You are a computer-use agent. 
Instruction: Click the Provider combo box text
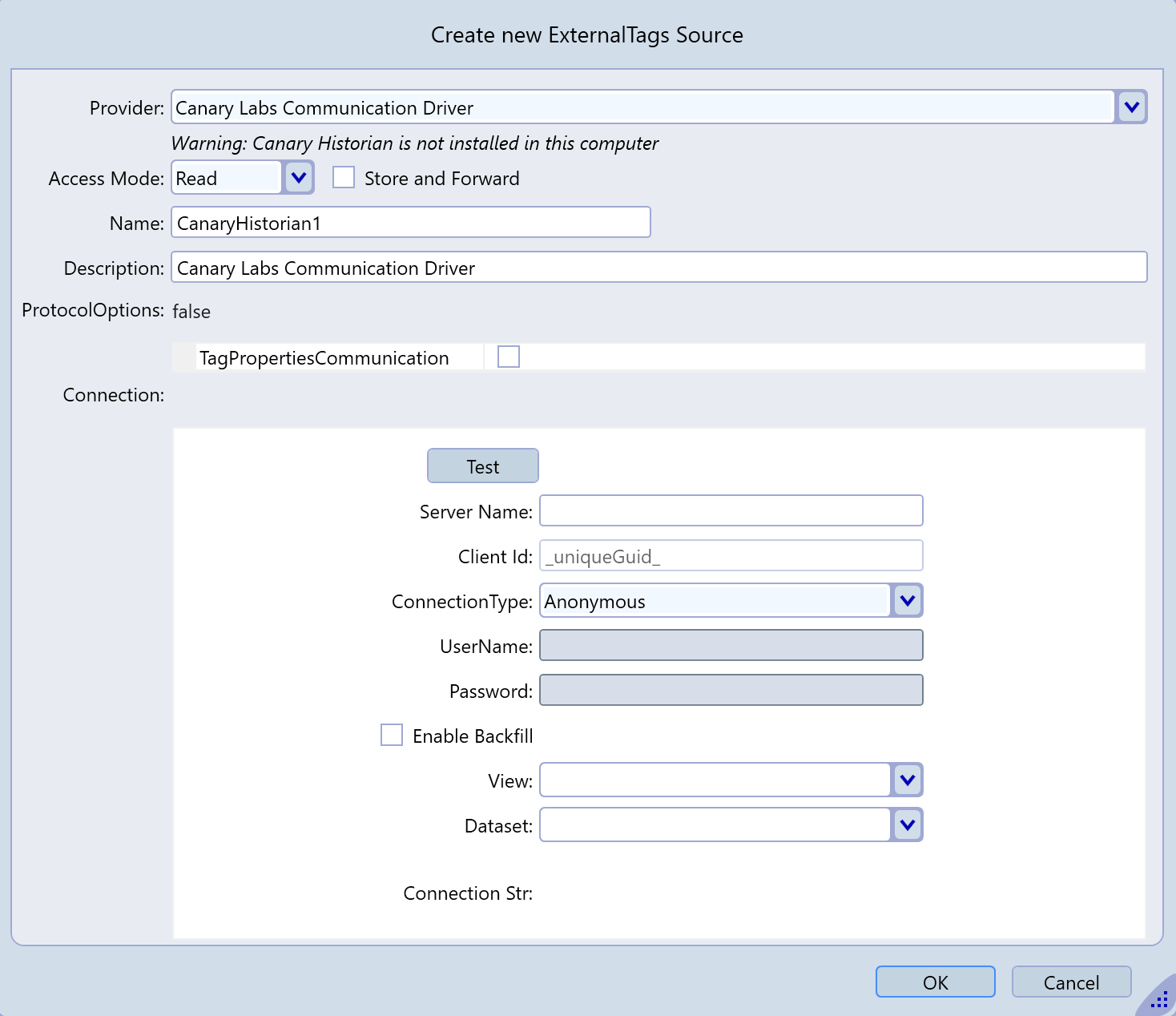coord(641,107)
